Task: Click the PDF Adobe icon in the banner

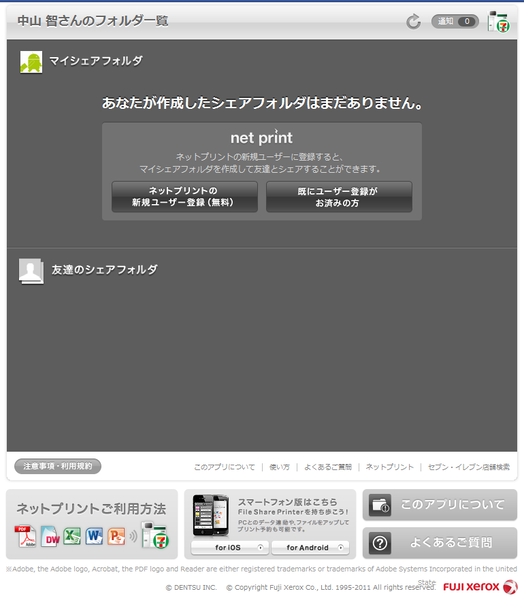Action: (25, 536)
